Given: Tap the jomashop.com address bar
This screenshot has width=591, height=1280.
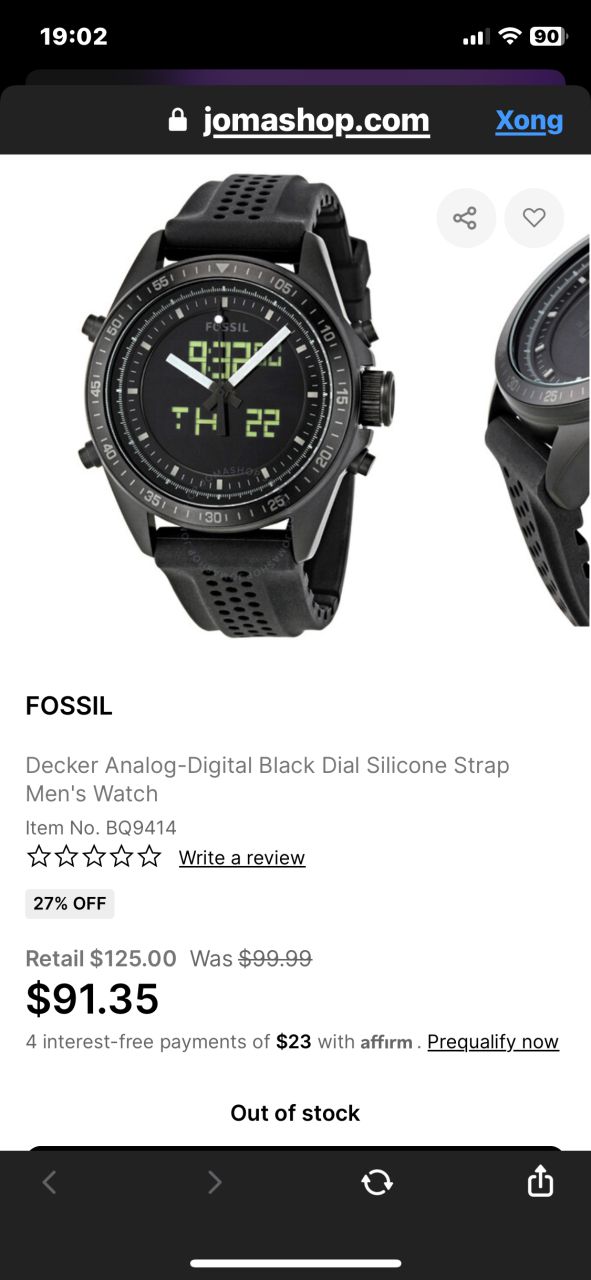Looking at the screenshot, I should [x=316, y=121].
